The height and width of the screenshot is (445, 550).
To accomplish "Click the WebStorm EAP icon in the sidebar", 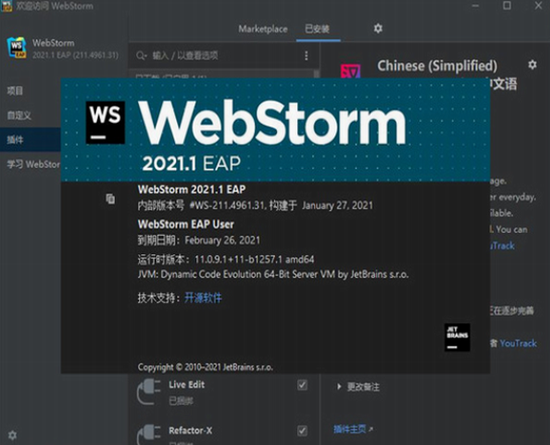I will 16,48.
